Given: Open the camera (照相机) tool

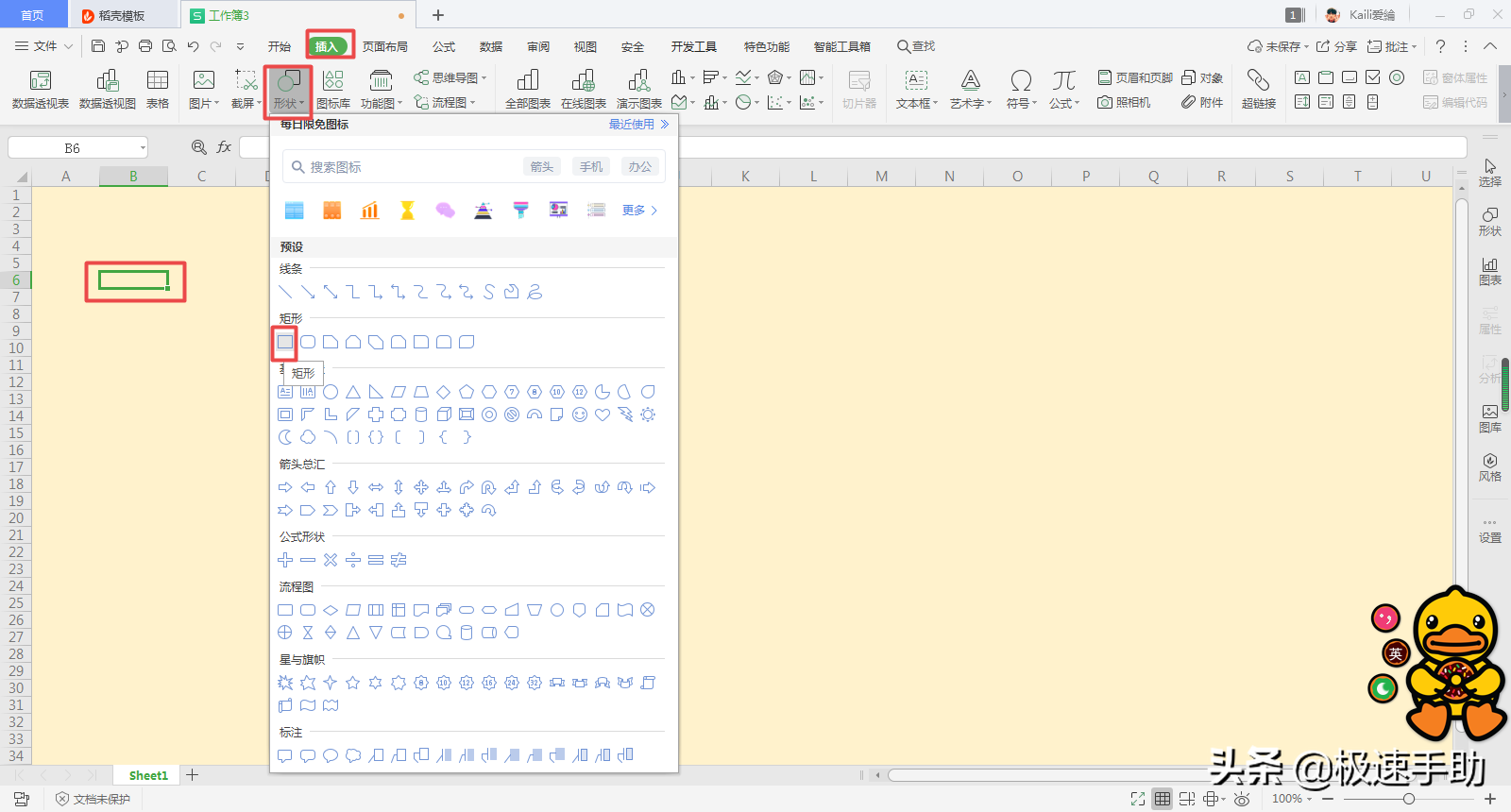Looking at the screenshot, I should (x=1124, y=102).
